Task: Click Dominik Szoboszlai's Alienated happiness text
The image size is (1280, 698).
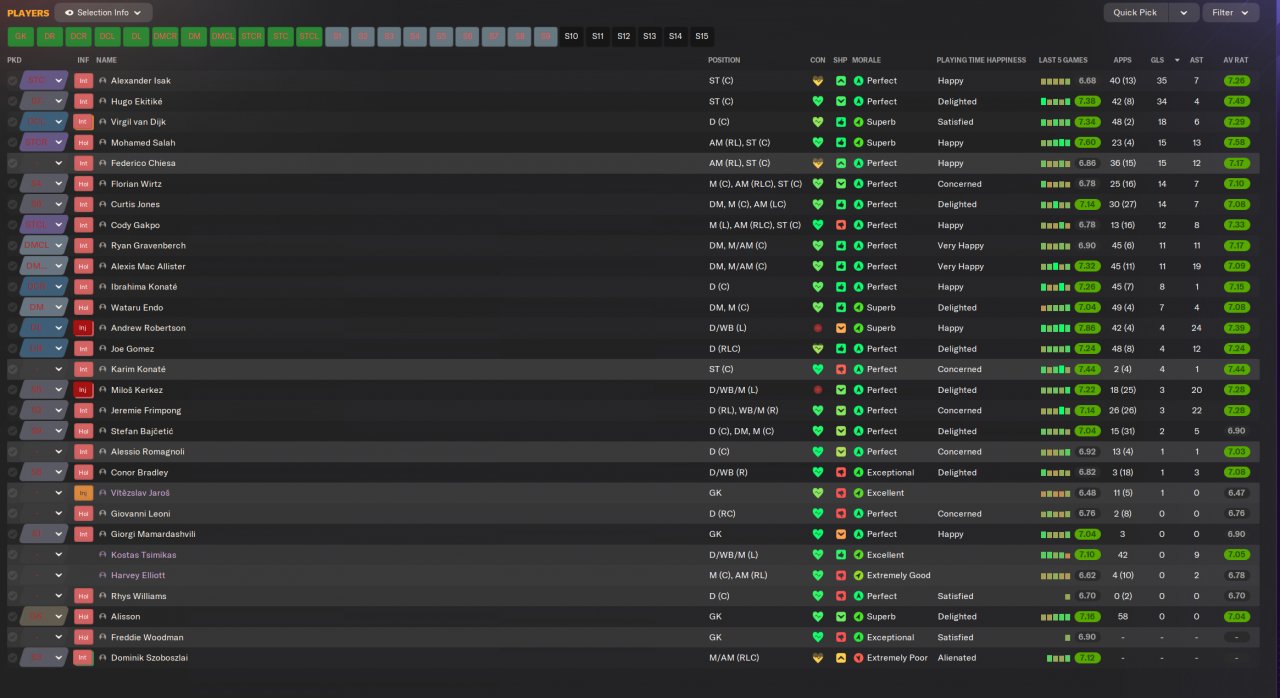Action: 957,658
